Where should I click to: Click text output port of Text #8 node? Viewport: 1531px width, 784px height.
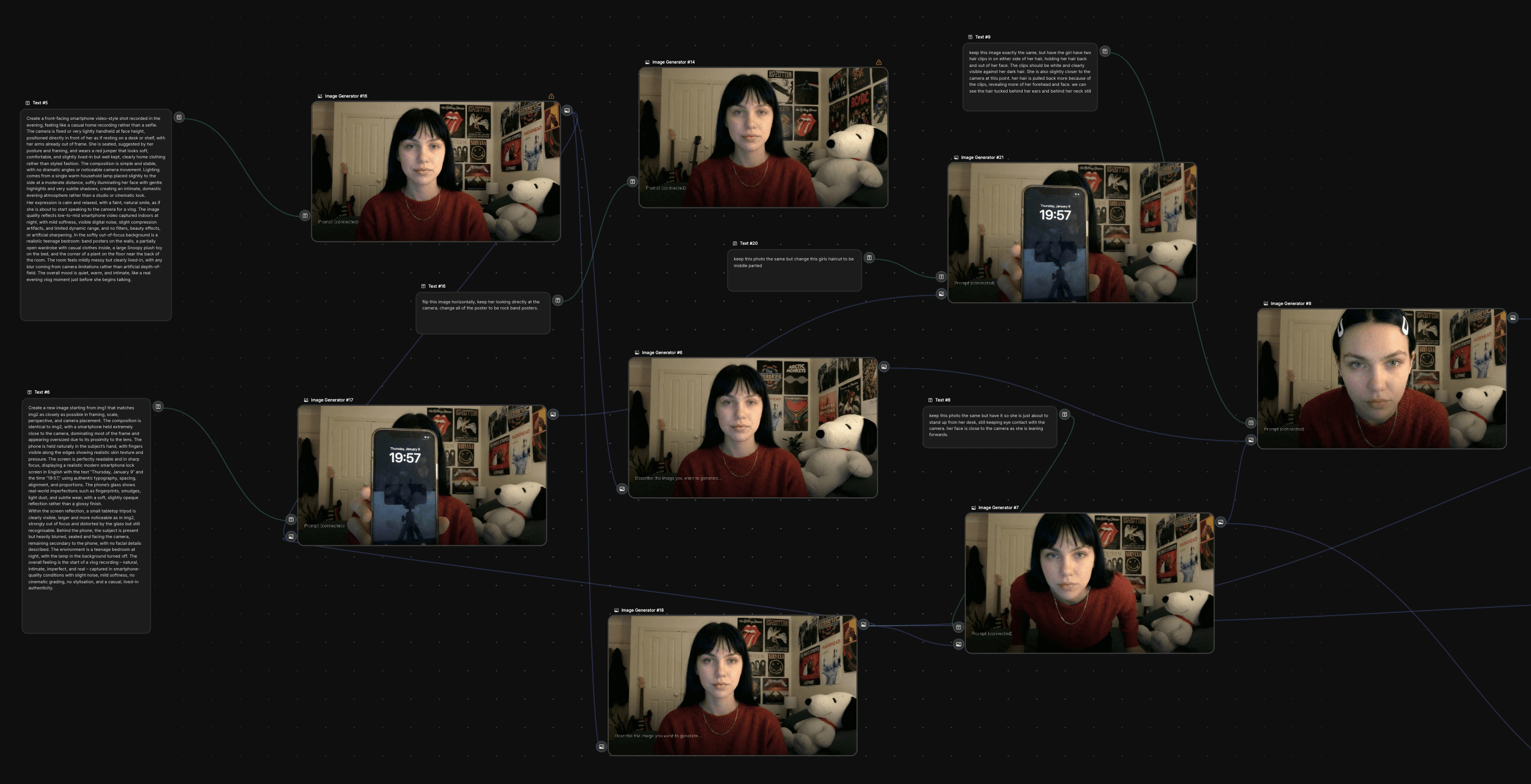(1065, 414)
